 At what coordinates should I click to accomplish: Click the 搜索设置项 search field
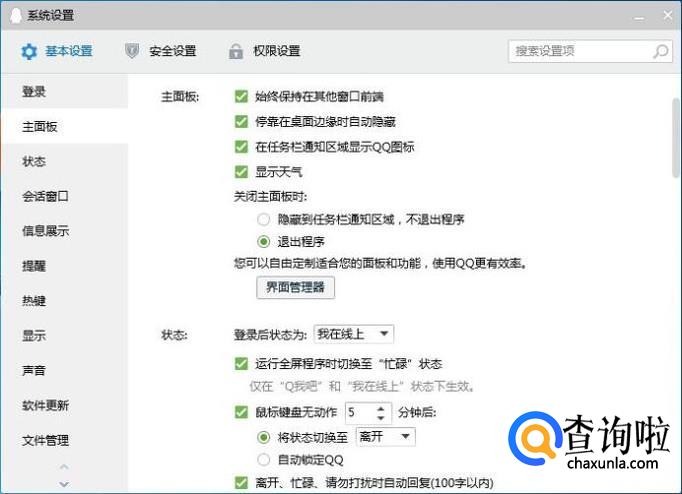tap(580, 51)
